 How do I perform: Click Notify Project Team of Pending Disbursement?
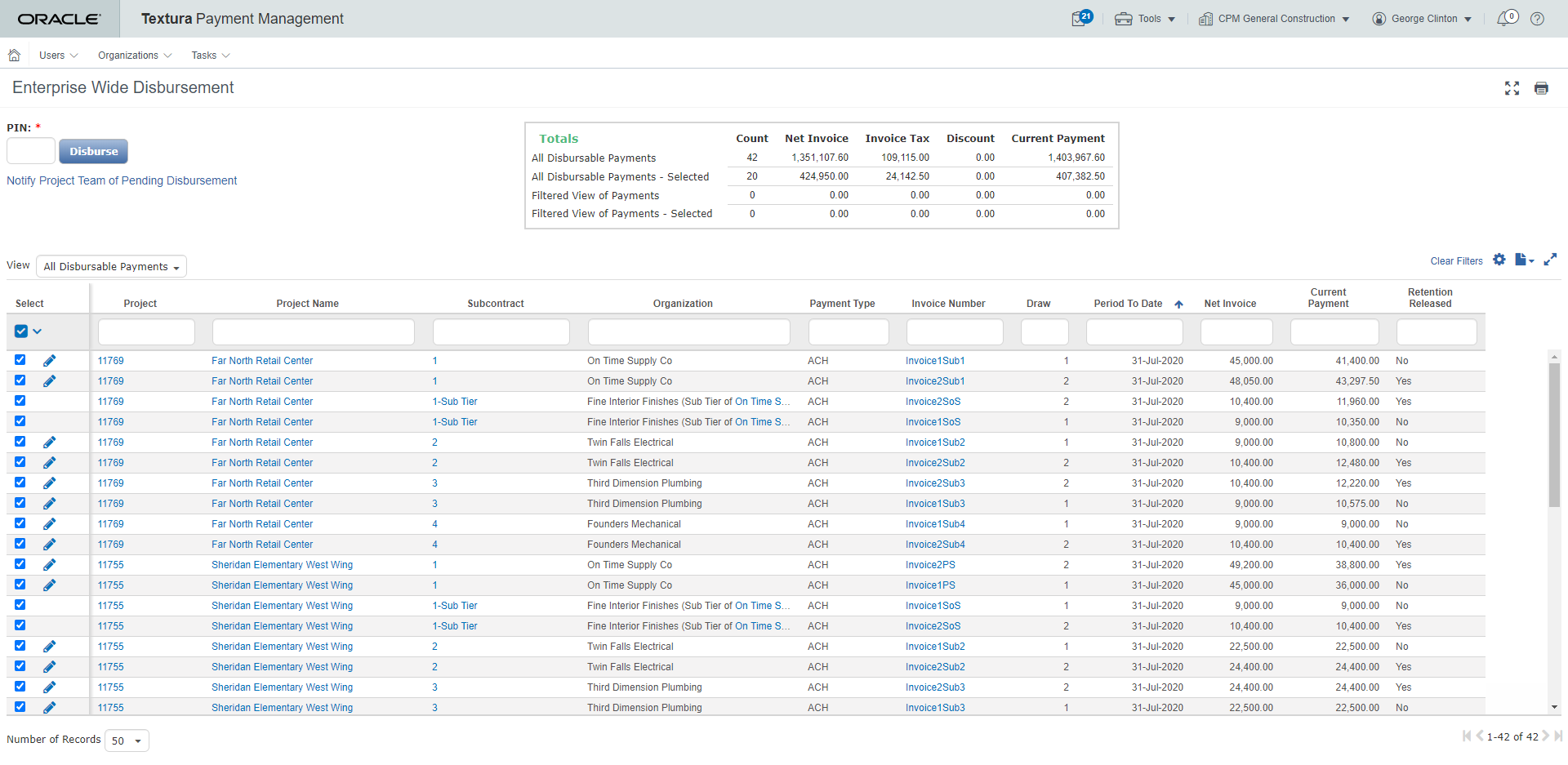(122, 180)
